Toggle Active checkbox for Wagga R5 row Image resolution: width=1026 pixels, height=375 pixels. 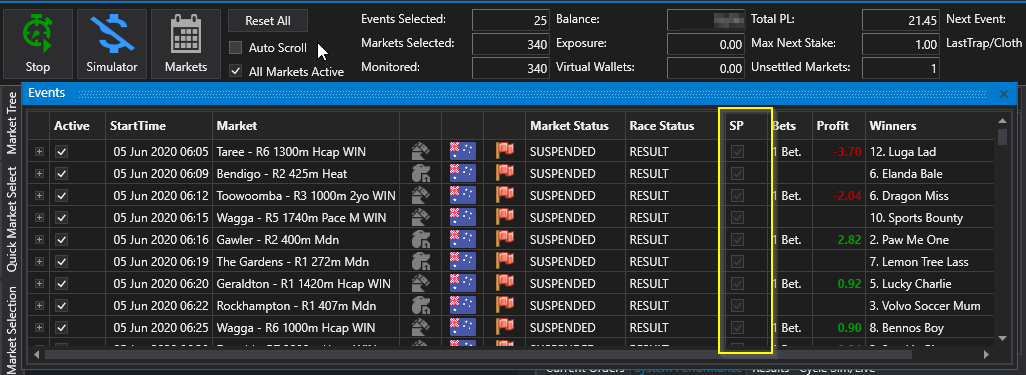(x=62, y=218)
